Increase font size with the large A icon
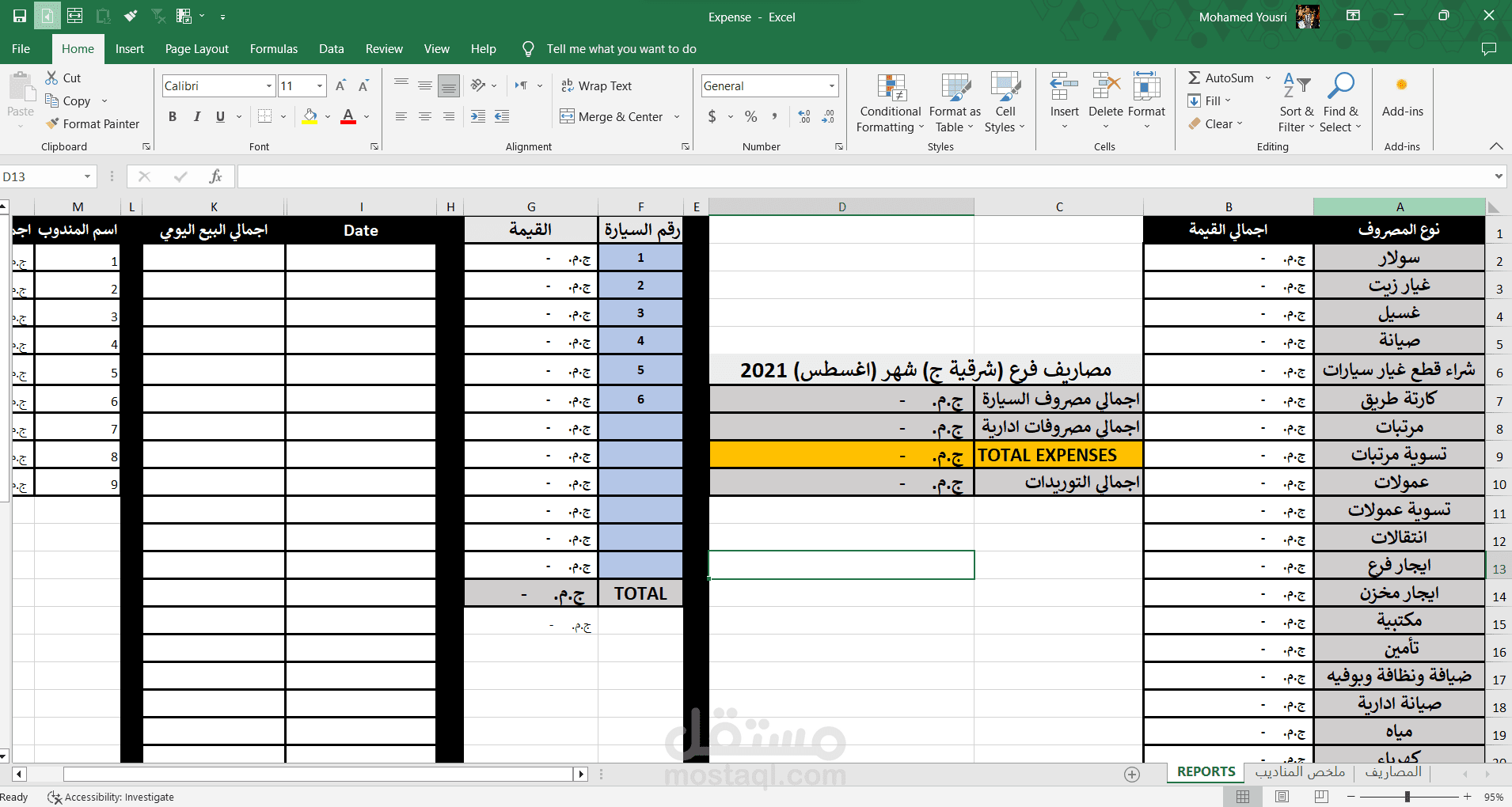This screenshot has width=1512, height=807. (x=340, y=85)
